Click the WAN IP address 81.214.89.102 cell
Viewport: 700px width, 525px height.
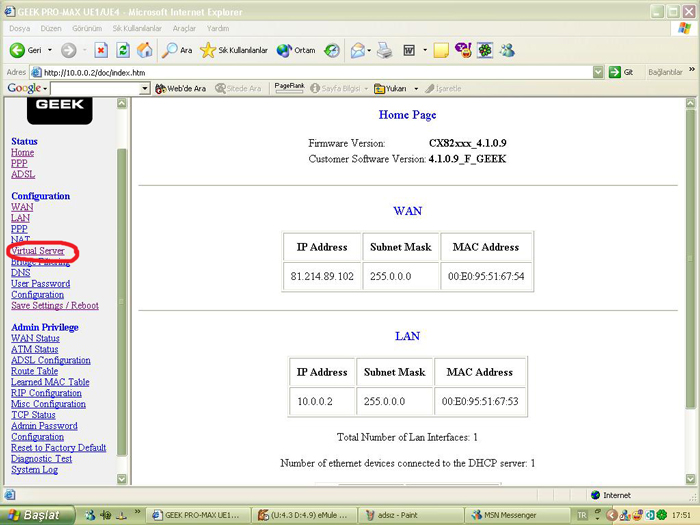coord(322,276)
